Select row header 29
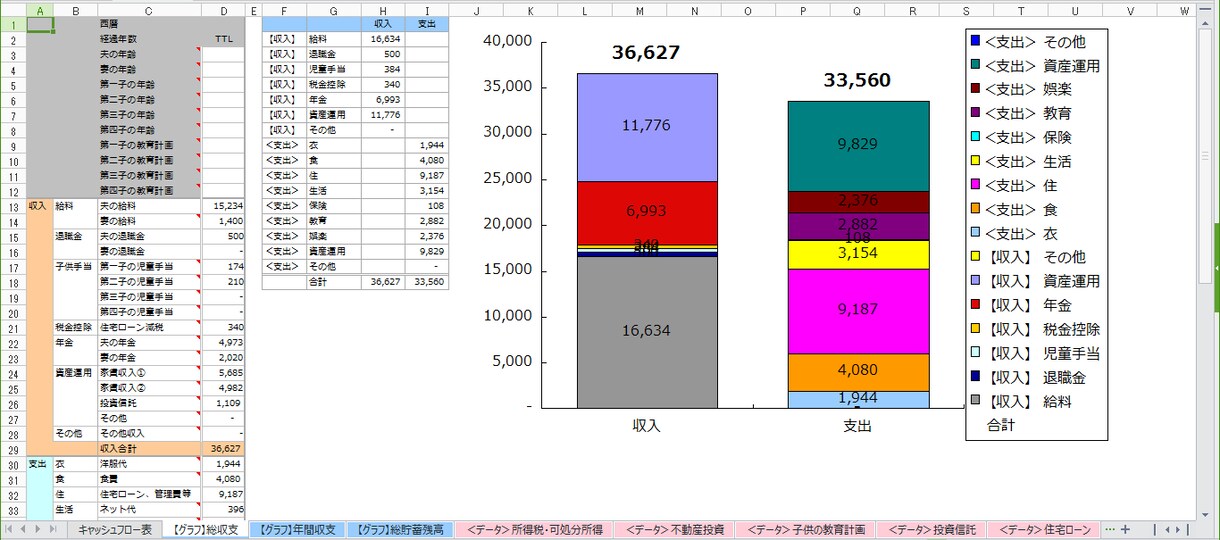The image size is (1220, 540). [x=12, y=449]
